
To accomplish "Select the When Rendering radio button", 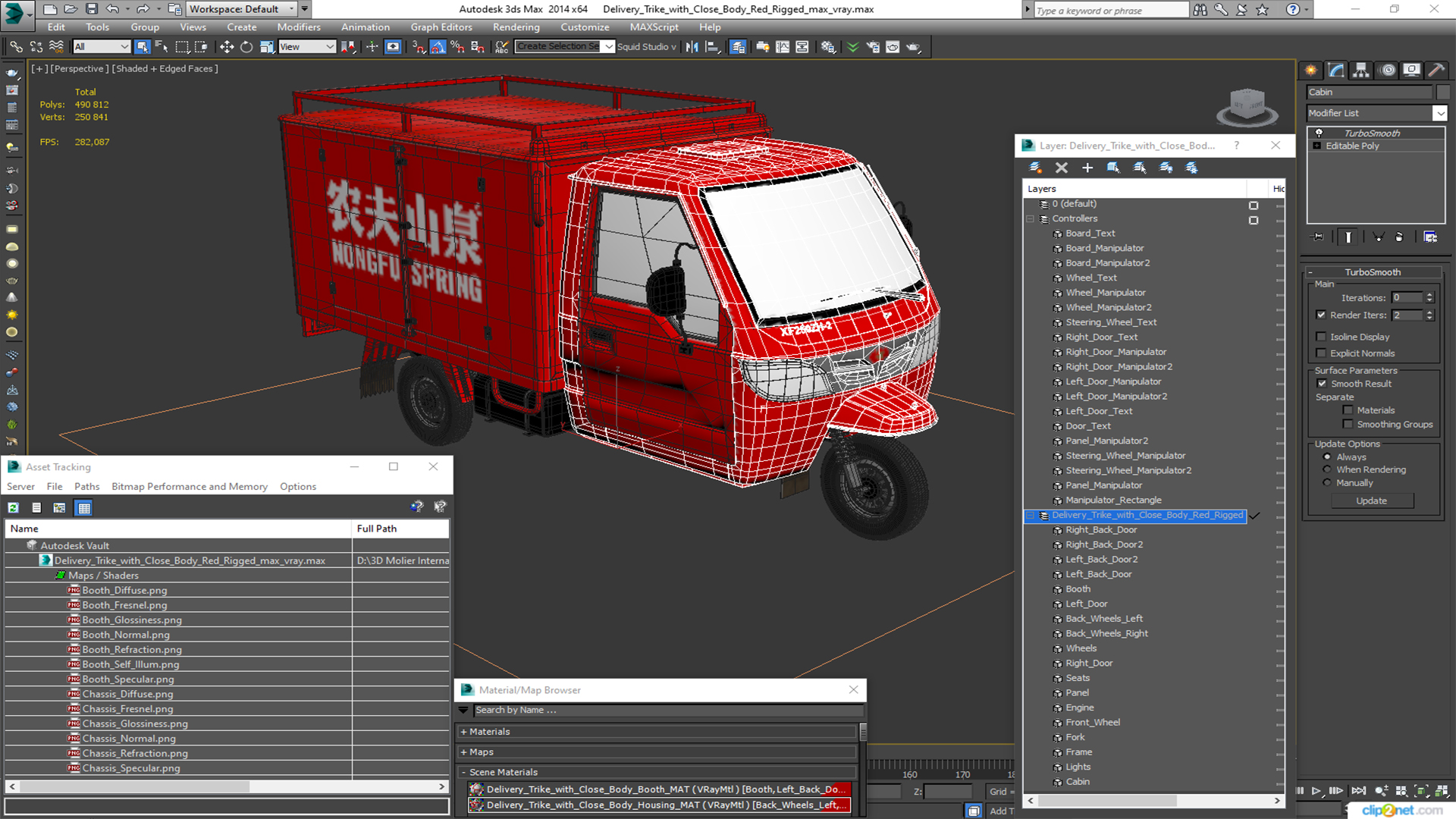I will coord(1327,470).
